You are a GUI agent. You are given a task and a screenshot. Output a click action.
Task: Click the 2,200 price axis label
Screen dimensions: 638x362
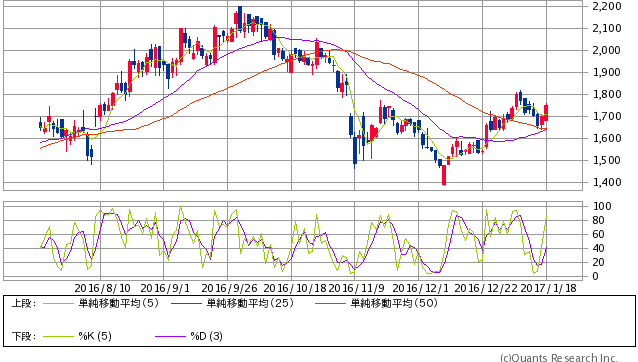(607, 6)
